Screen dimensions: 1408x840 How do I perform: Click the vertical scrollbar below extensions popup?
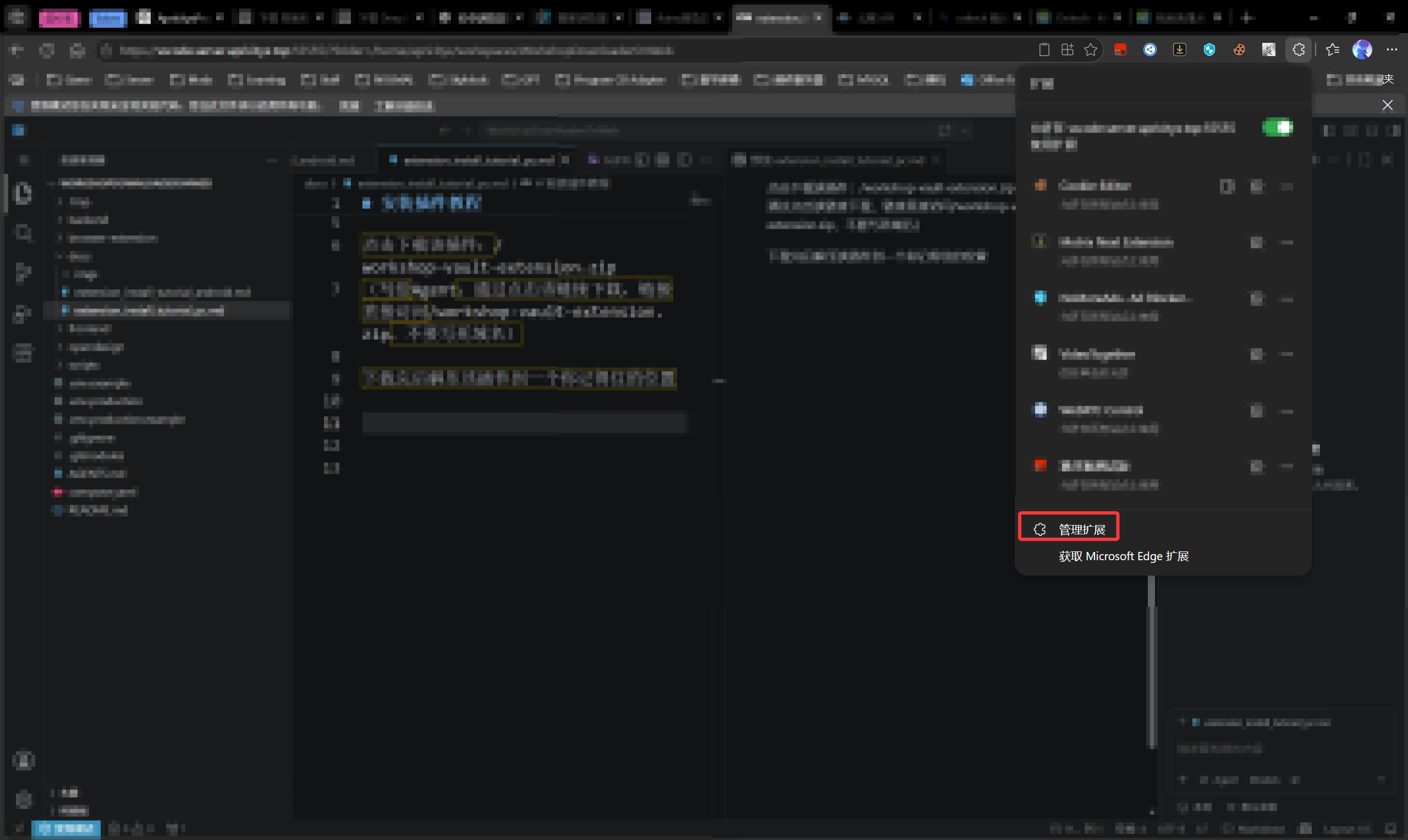[x=1151, y=662]
